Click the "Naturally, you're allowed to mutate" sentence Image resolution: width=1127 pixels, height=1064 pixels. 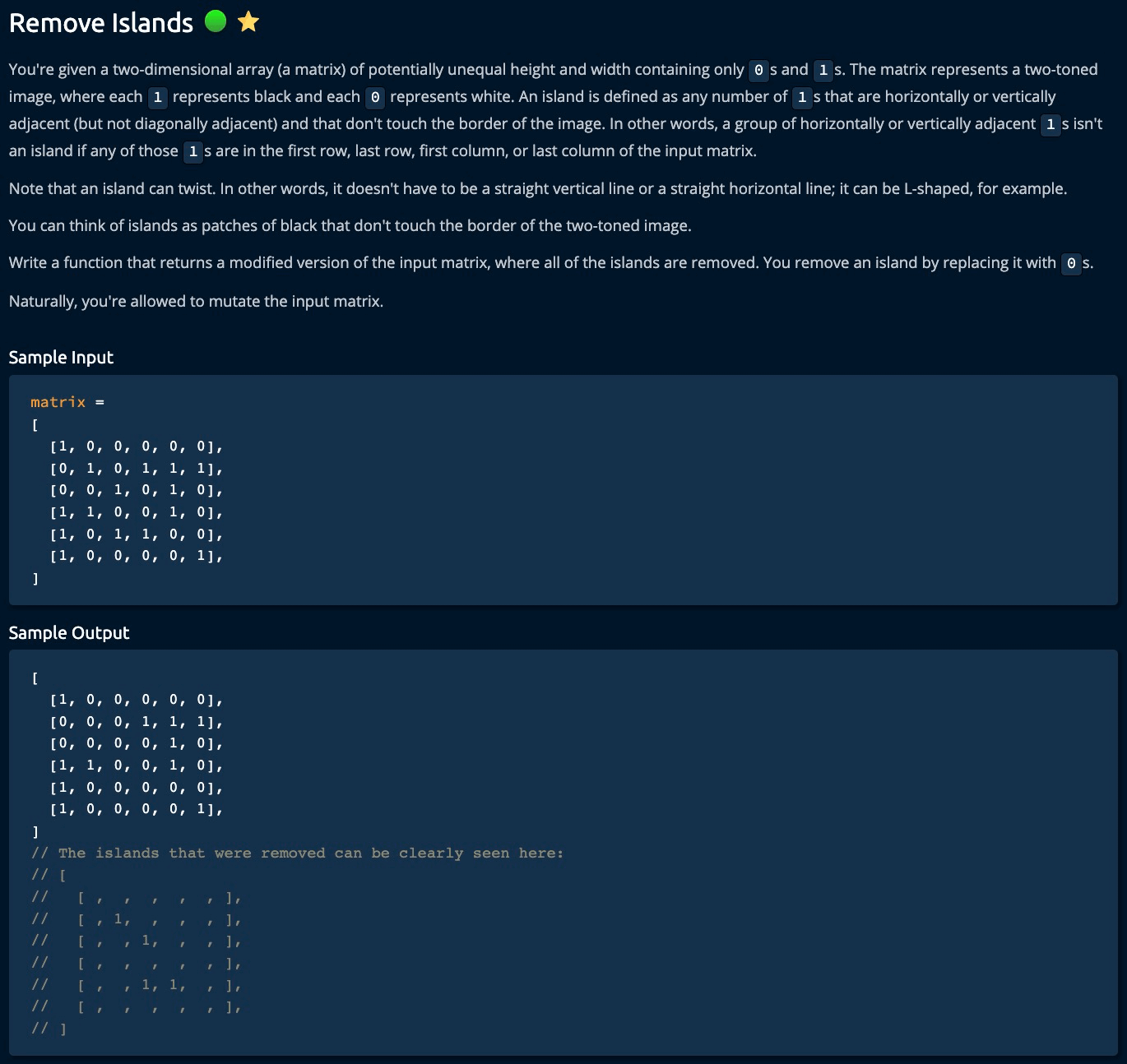click(196, 301)
